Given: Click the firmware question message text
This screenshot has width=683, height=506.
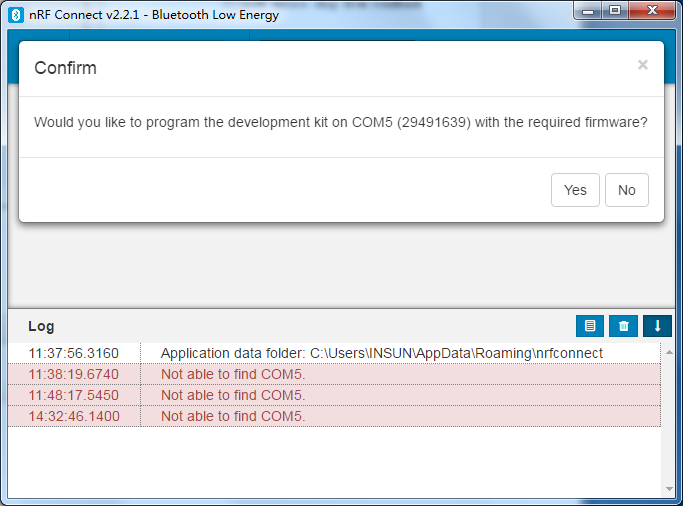Looking at the screenshot, I should [x=341, y=122].
